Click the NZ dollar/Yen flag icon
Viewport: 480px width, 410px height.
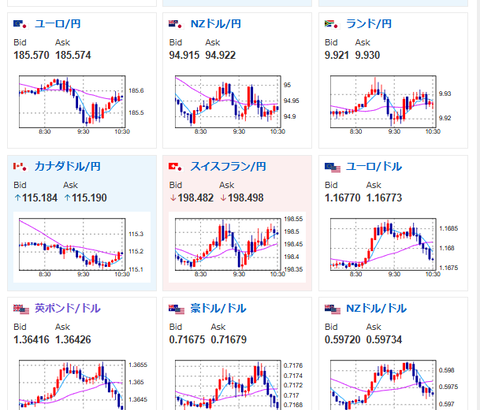click(x=176, y=24)
